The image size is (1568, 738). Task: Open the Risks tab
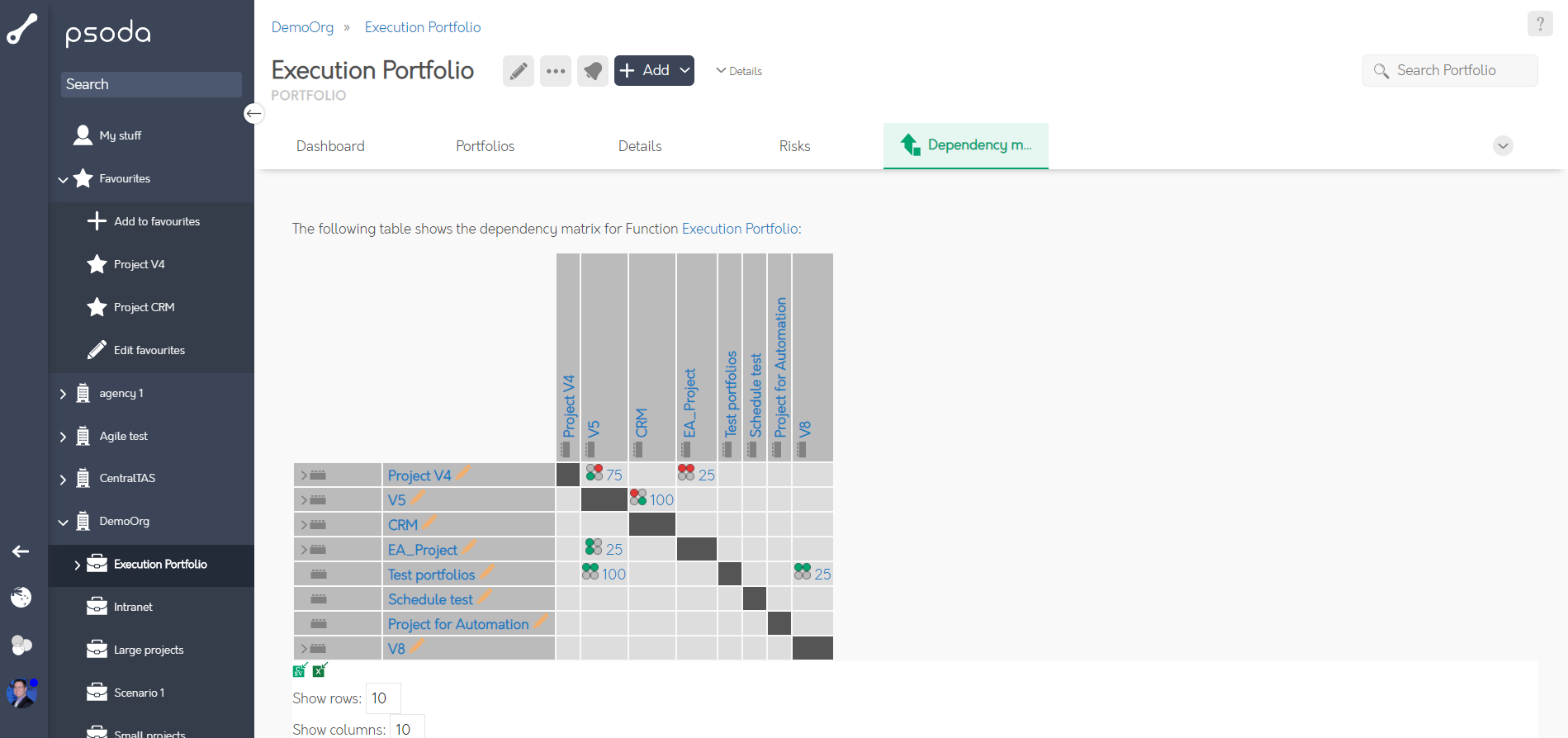pos(793,146)
